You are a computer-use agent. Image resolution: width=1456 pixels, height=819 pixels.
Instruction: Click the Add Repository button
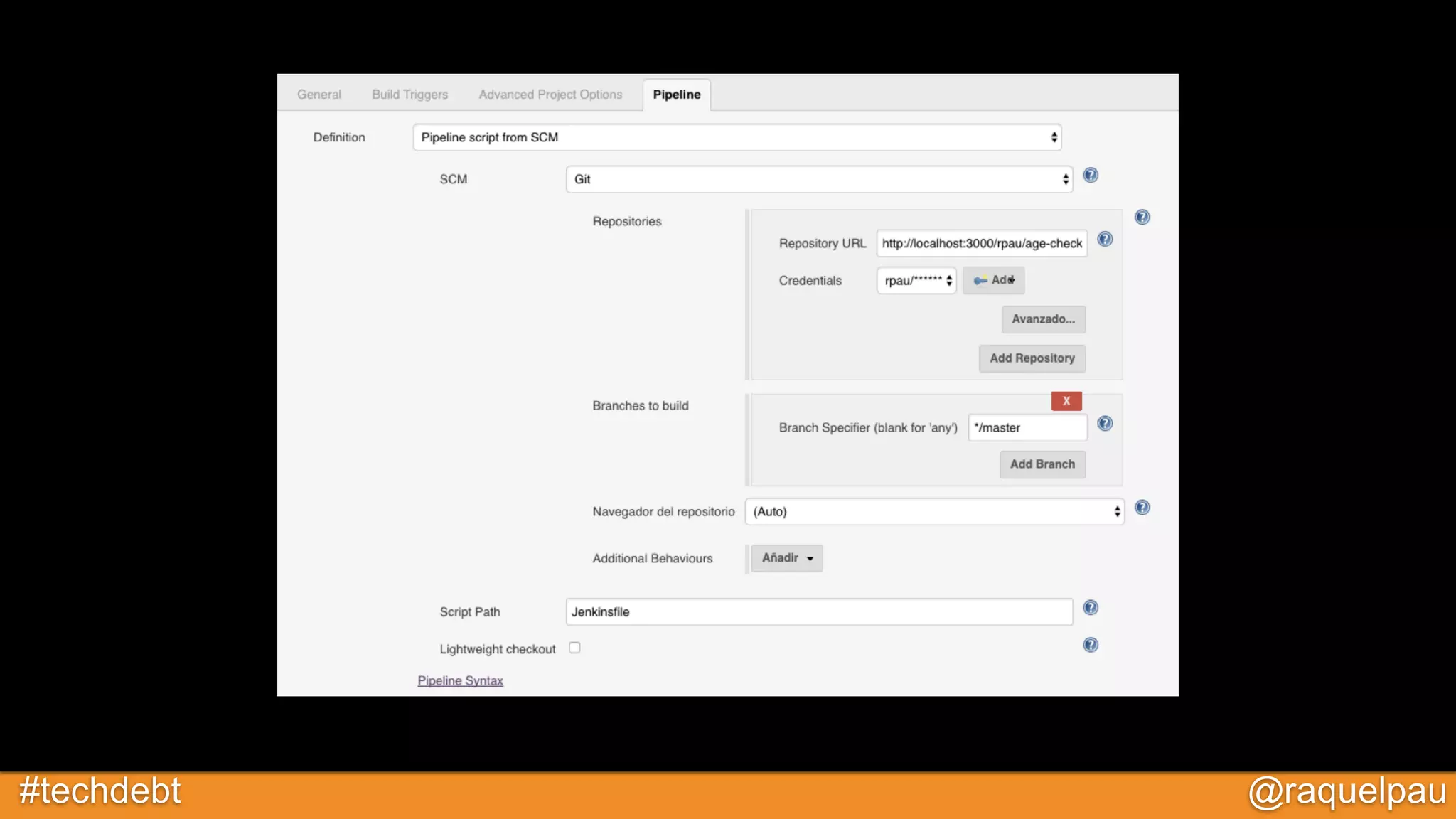pos(1032,358)
